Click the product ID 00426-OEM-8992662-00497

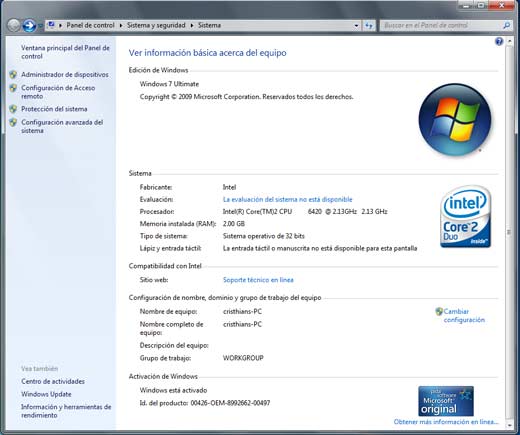click(230, 403)
